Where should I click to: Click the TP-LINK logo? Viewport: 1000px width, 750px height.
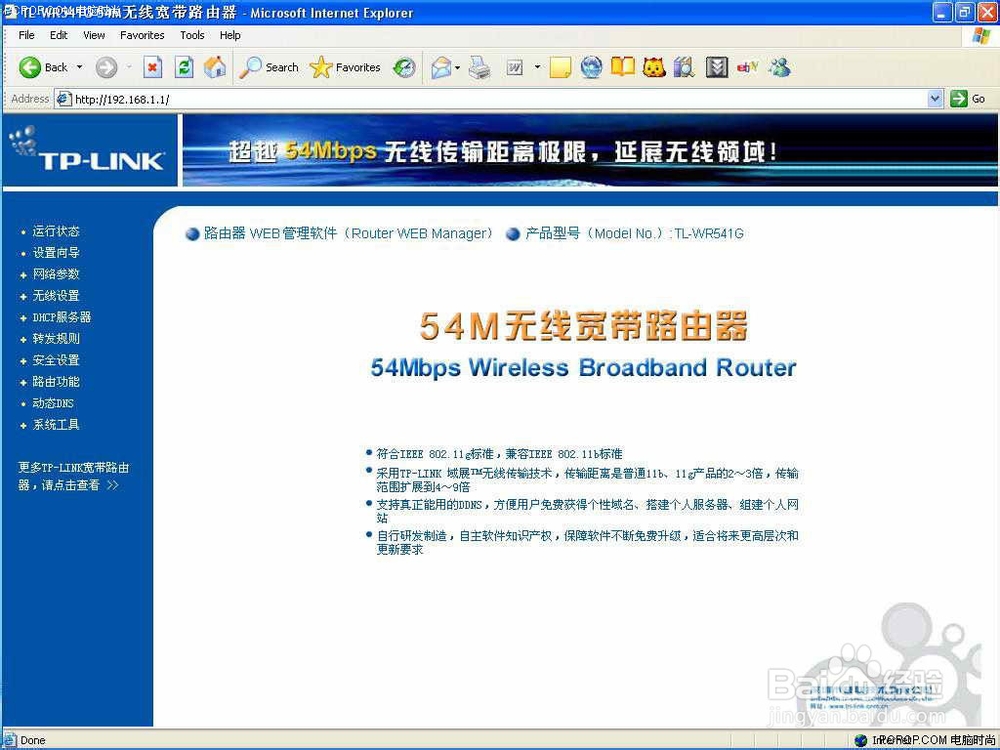tap(89, 151)
